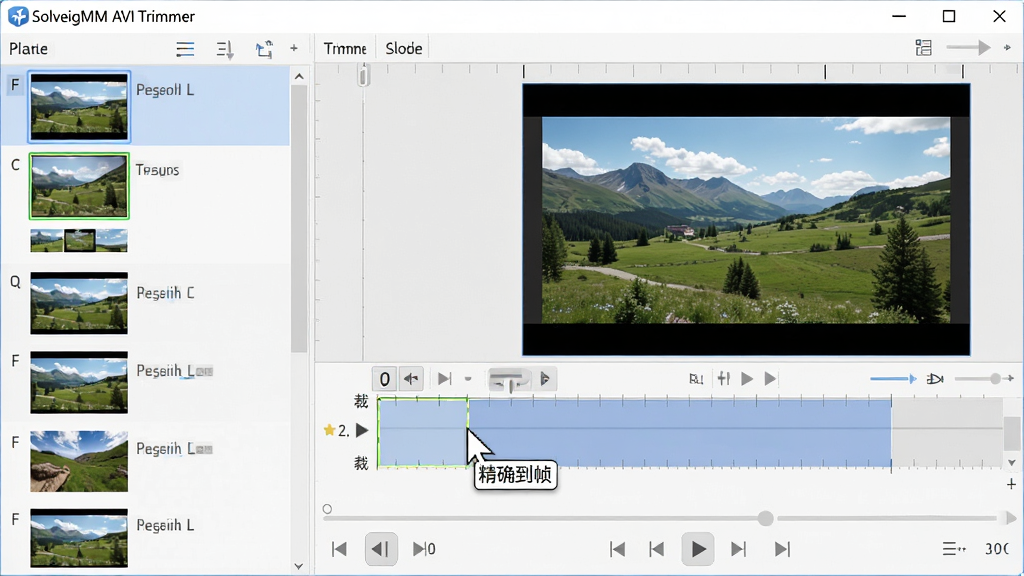Click the 0 counter button above the timeline
This screenshot has width=1024, height=576.
(x=385, y=379)
